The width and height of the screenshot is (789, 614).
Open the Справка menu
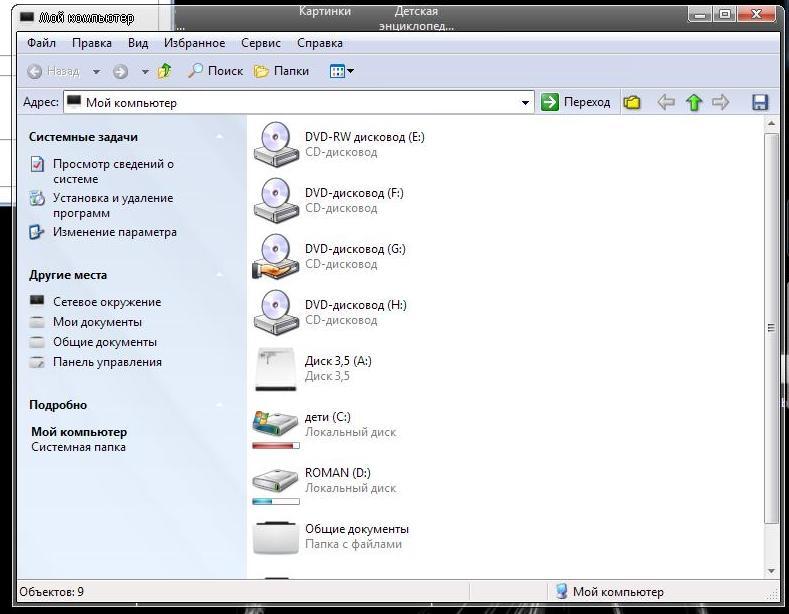coord(320,43)
